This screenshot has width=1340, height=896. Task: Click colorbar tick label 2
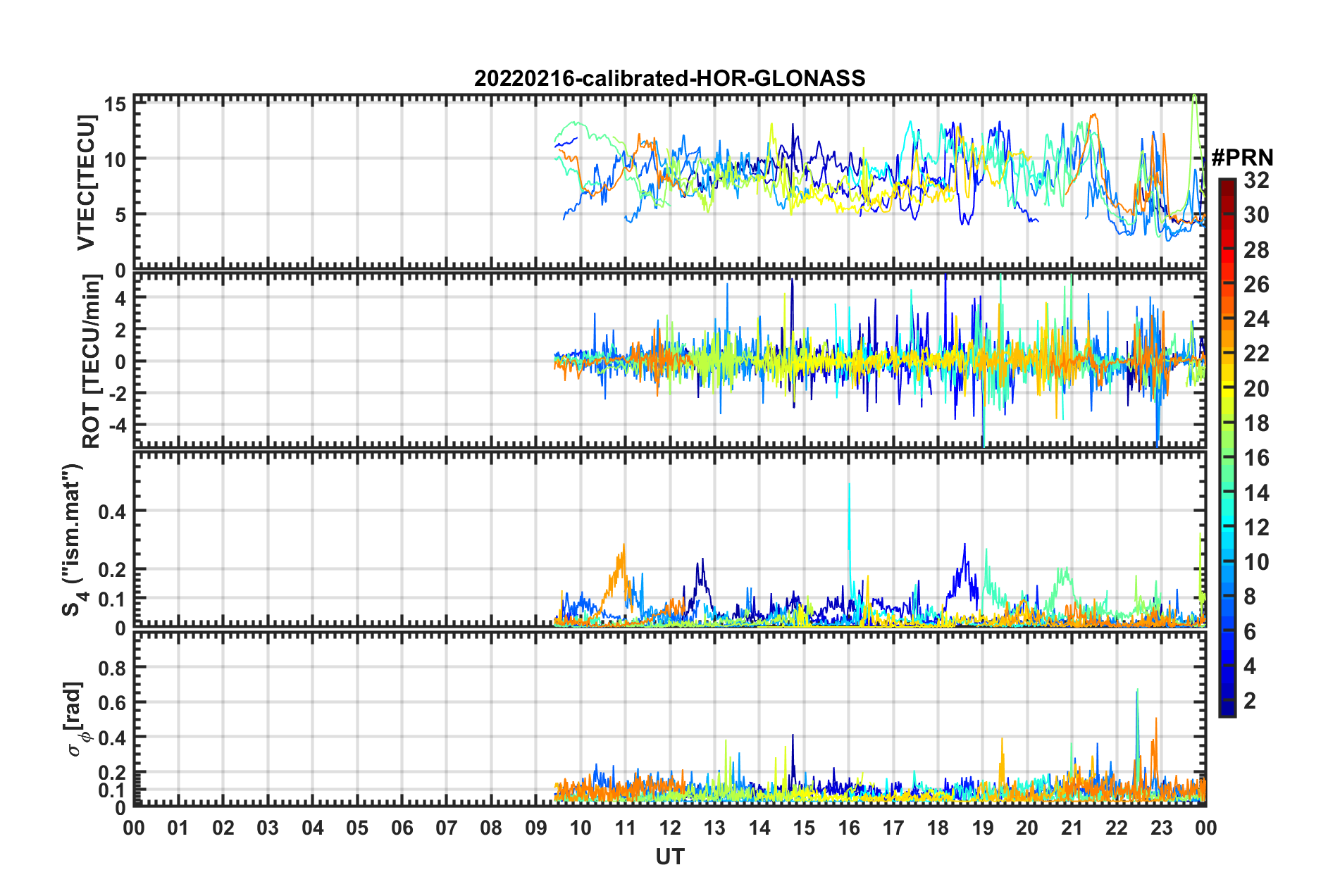(1250, 701)
